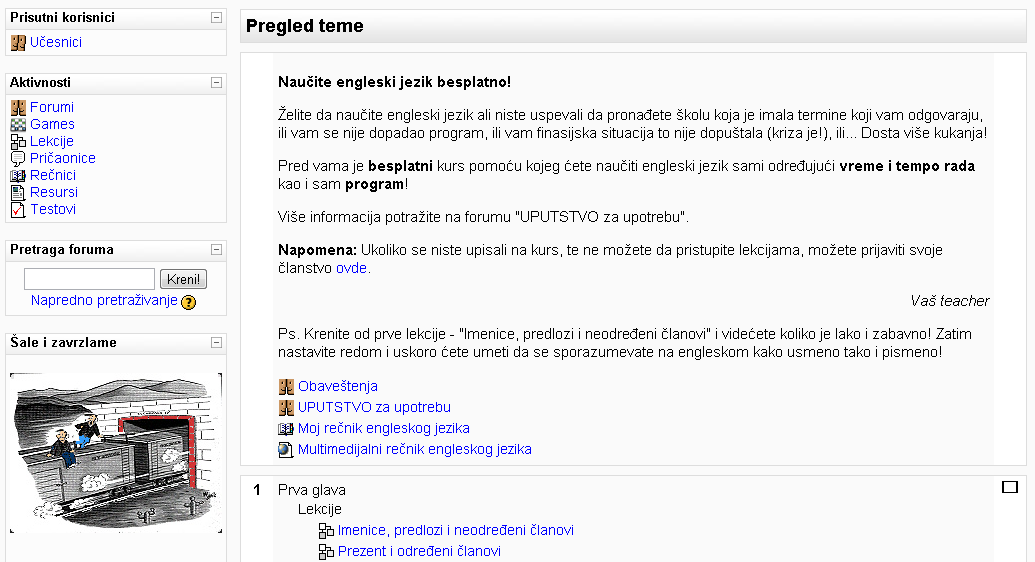Collapse the Prisutni korisnici block
Viewport: 1035px width, 562px height.
pyautogui.click(x=216, y=18)
